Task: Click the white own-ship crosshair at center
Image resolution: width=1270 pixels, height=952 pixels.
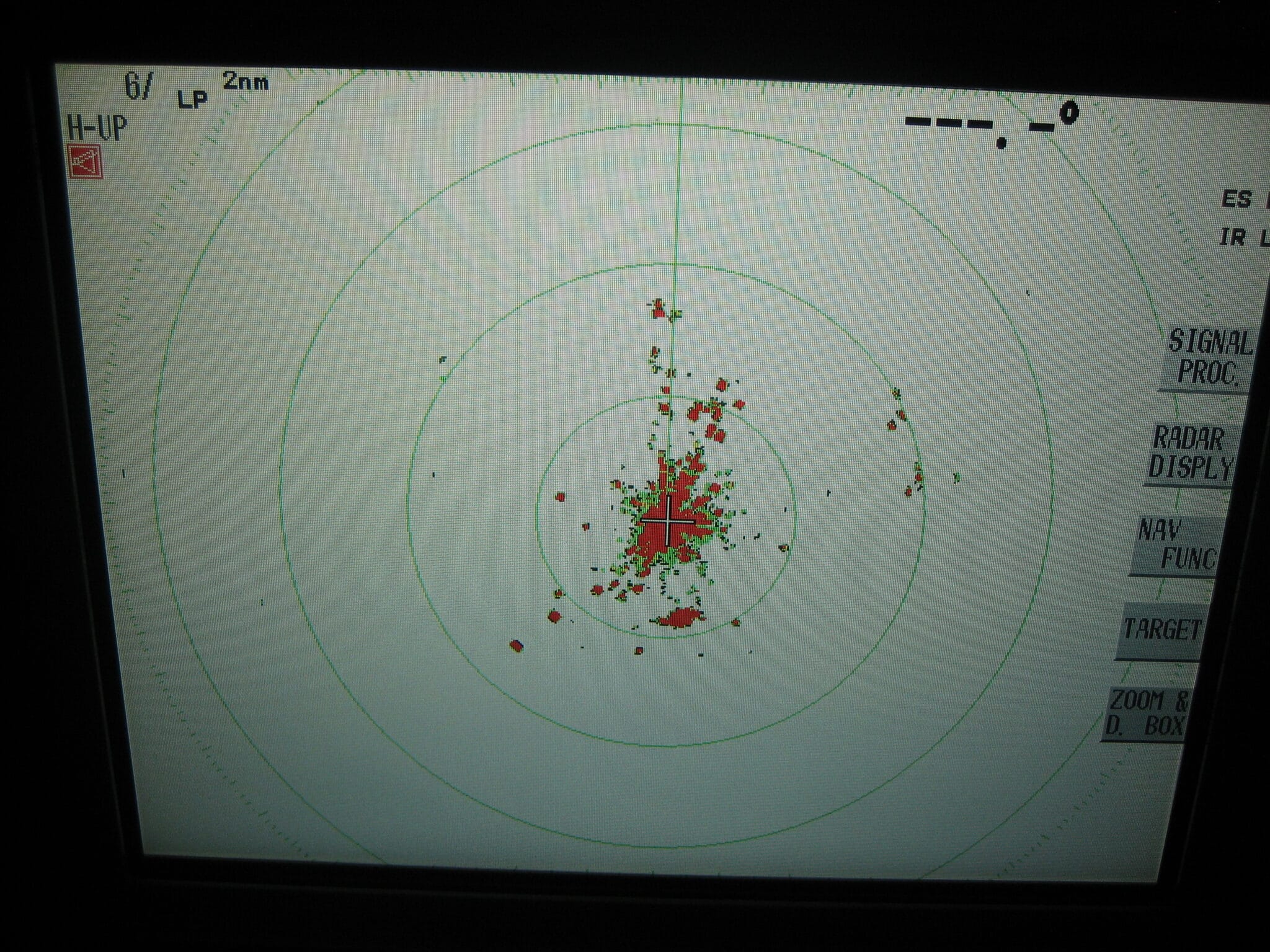Action: pyautogui.click(x=667, y=521)
